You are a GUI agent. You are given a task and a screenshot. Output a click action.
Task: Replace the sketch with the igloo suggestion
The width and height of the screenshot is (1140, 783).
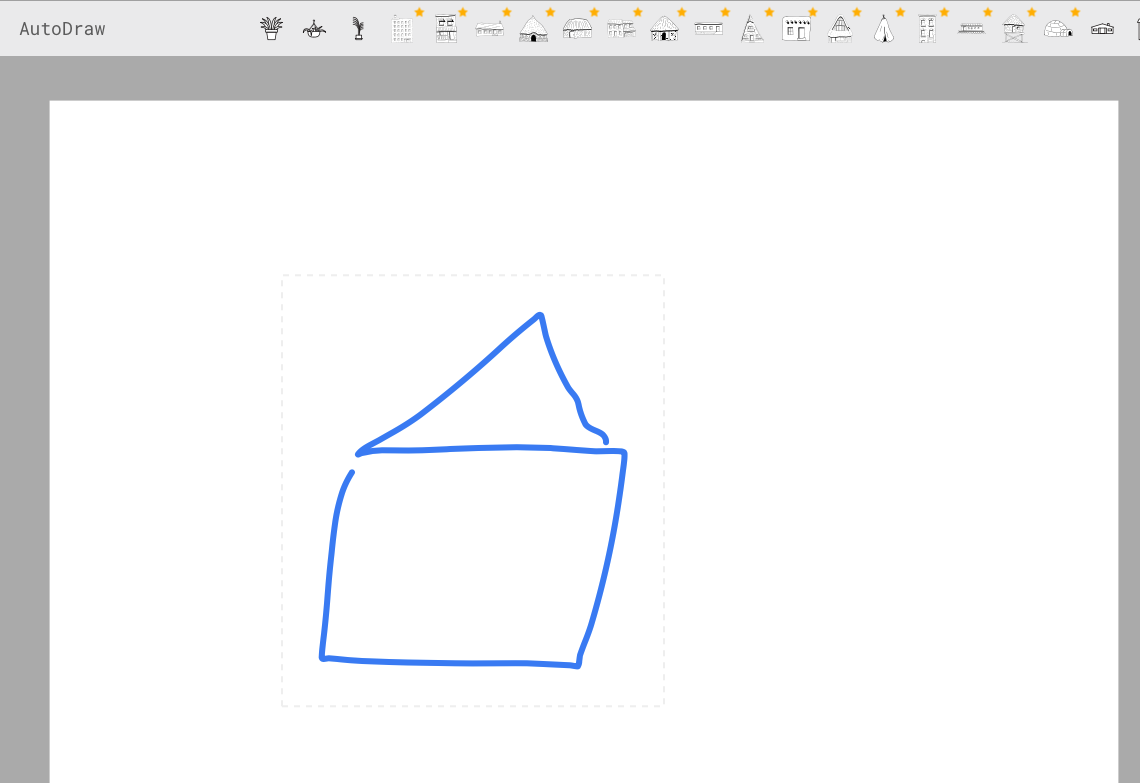point(1058,28)
